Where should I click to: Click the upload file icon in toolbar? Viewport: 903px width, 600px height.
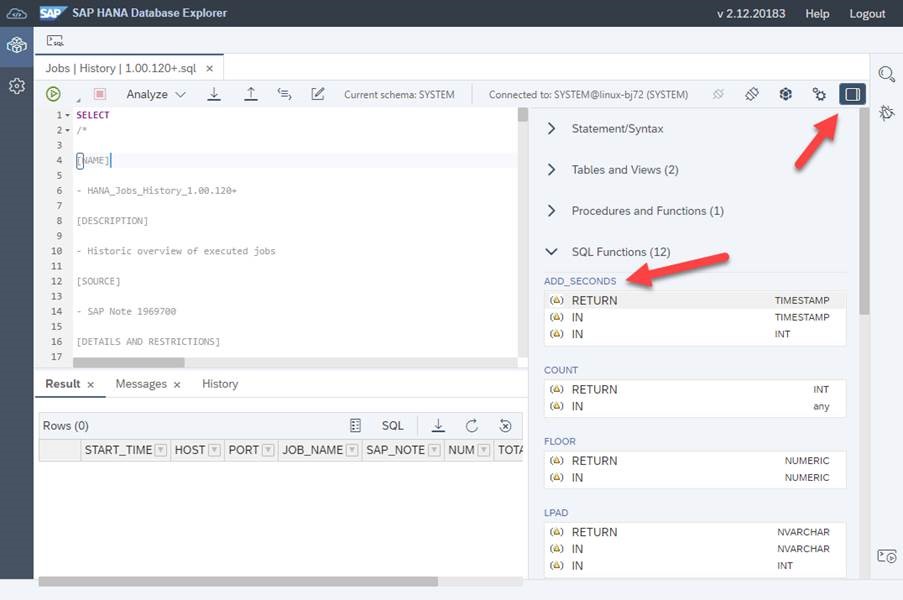pyautogui.click(x=251, y=94)
